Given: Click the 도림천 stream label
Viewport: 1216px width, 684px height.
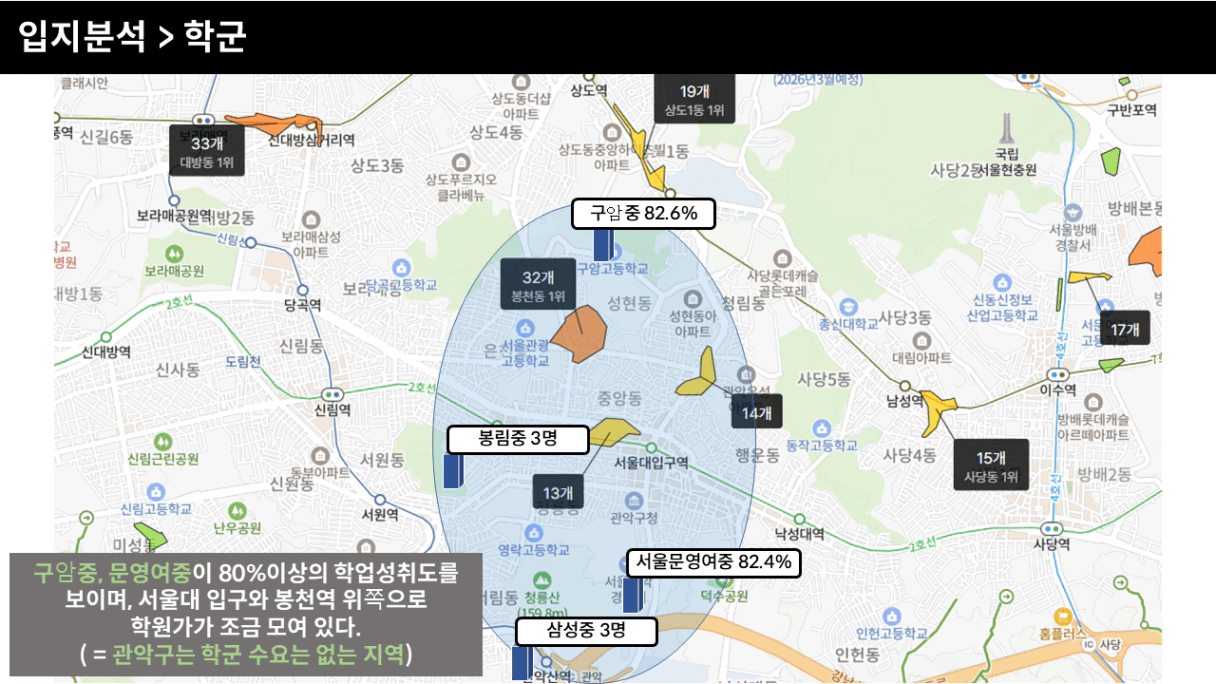Looking at the screenshot, I should pyautogui.click(x=242, y=360).
